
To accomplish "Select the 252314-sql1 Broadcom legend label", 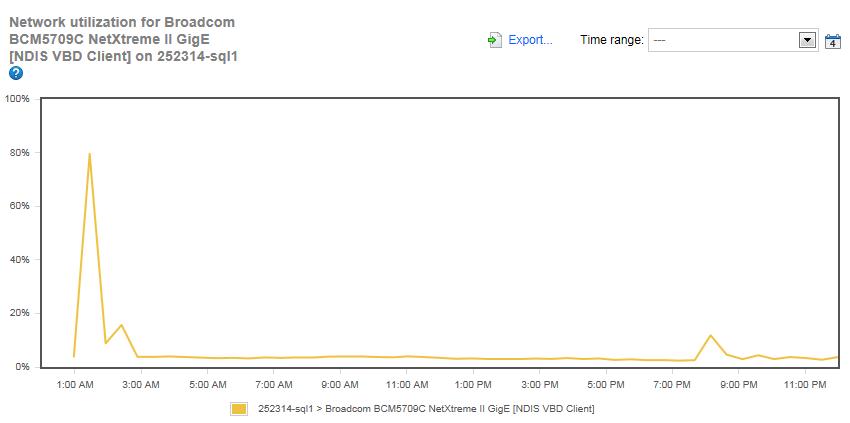I will tap(426, 408).
